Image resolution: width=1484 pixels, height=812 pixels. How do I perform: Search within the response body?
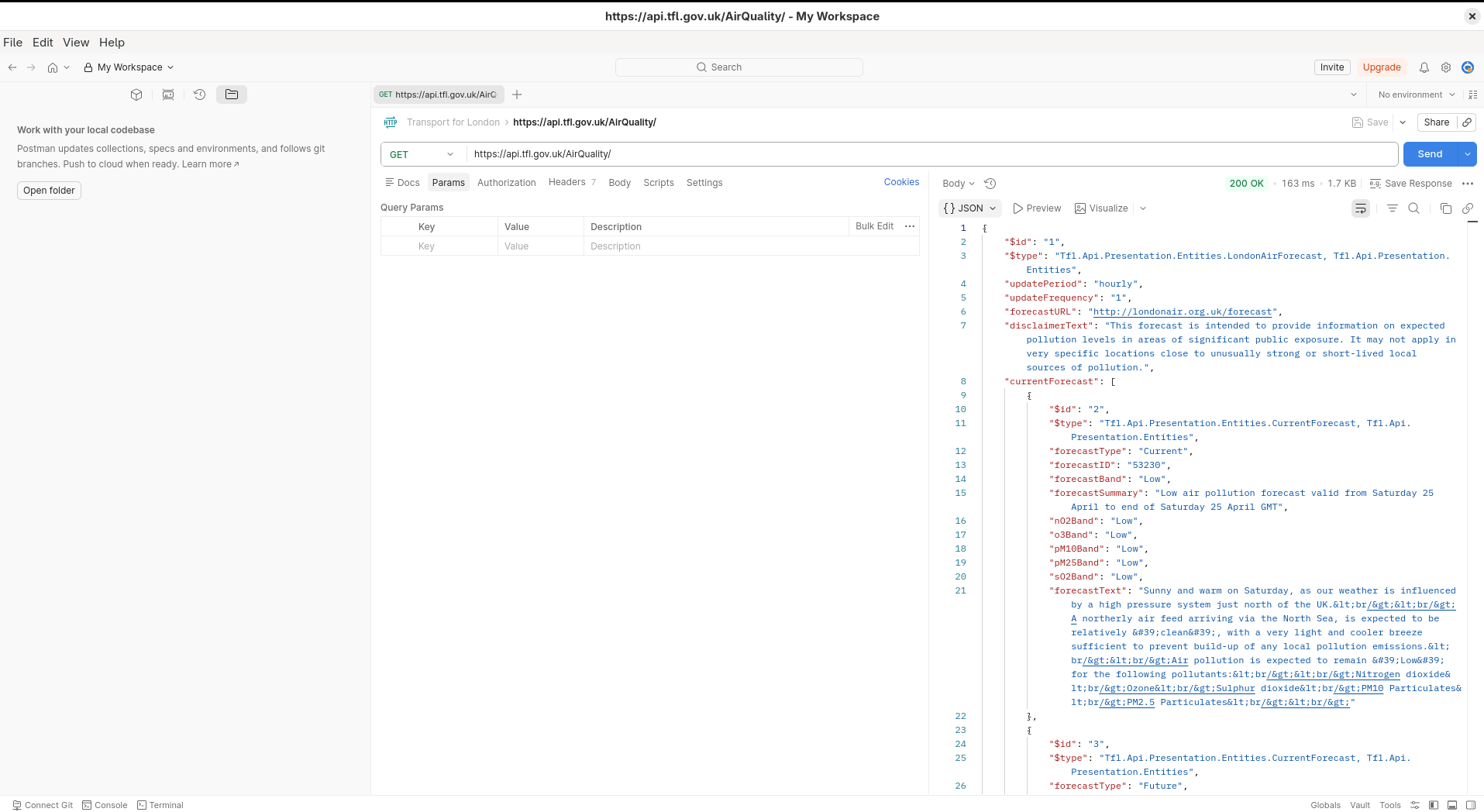point(1413,208)
